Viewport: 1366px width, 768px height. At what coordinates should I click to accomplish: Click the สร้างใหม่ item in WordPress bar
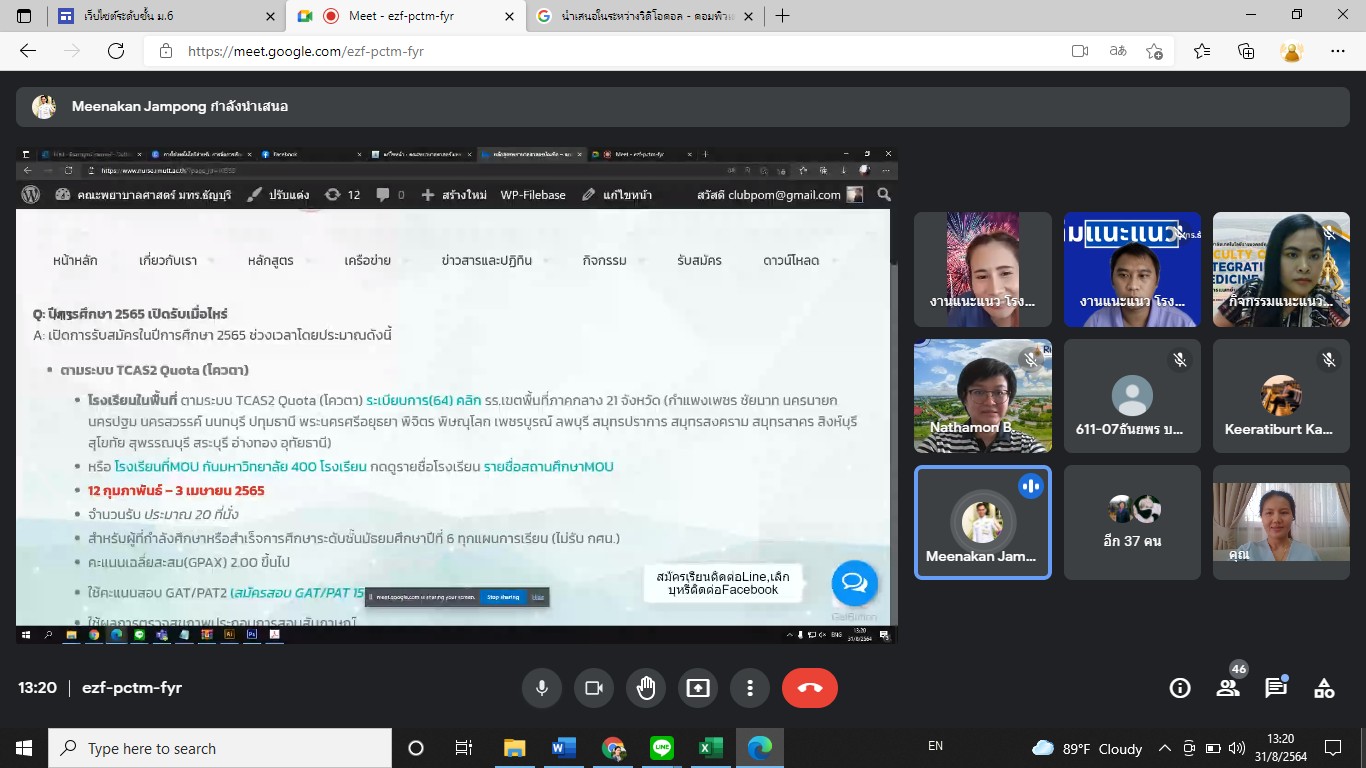point(457,195)
